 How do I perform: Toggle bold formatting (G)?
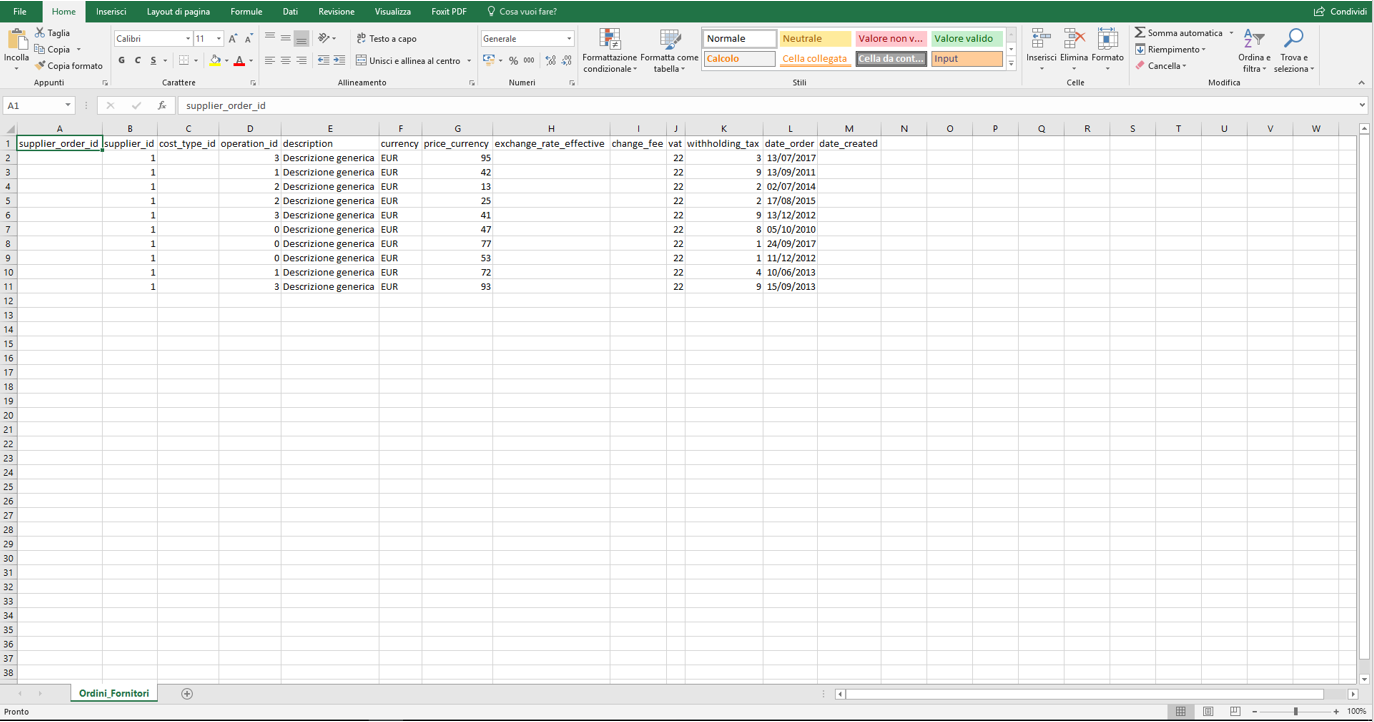[122, 61]
